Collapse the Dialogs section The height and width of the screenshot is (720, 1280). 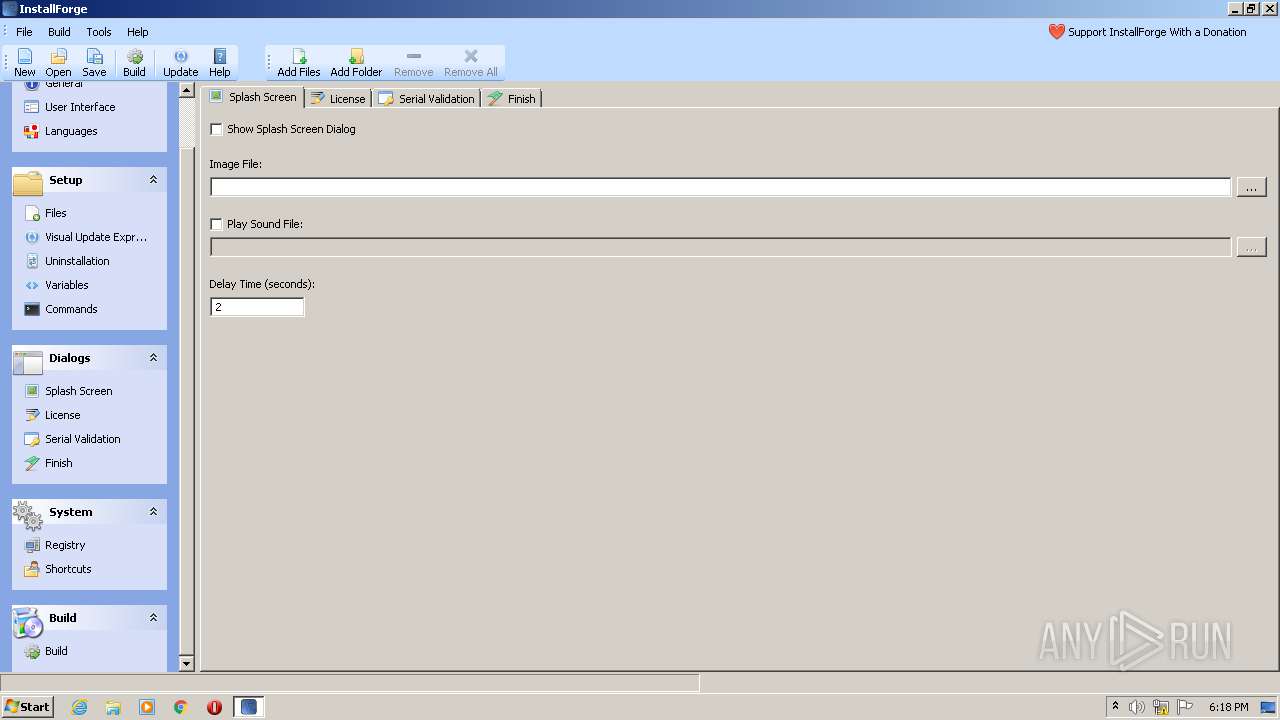coord(153,358)
